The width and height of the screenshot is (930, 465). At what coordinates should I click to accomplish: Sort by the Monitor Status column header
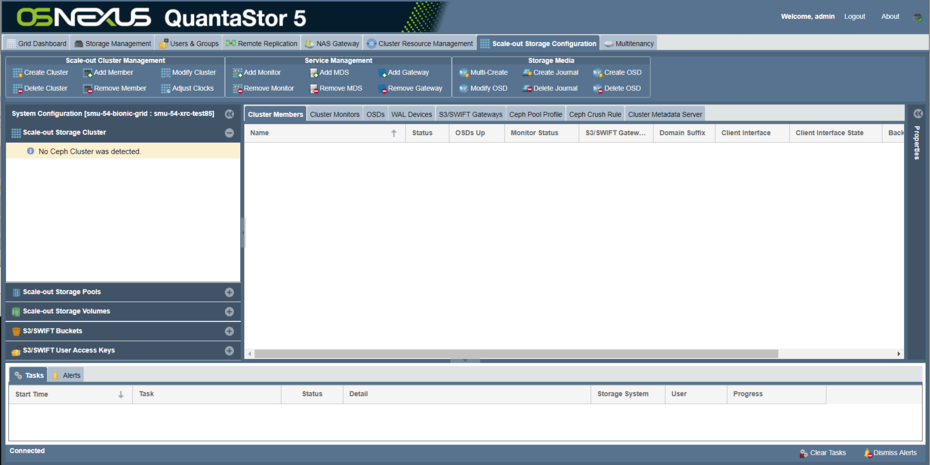[x=542, y=133]
